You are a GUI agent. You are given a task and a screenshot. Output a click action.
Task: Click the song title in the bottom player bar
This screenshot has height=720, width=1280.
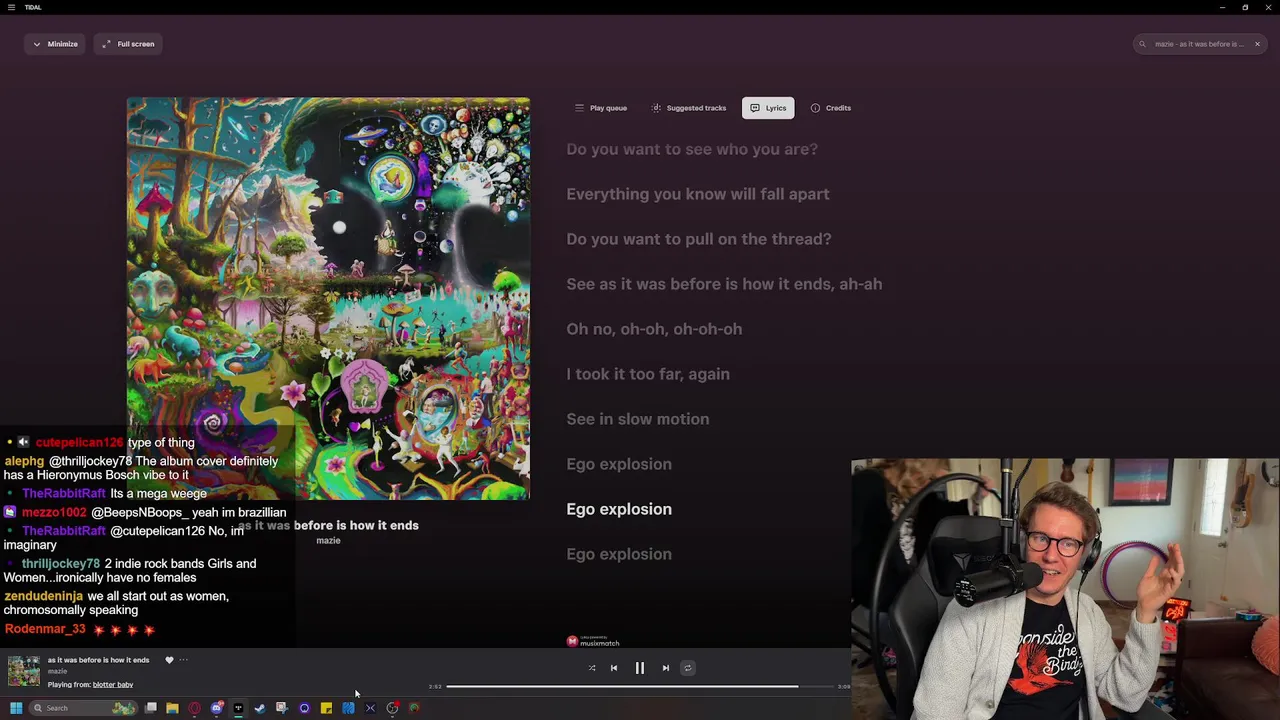pos(98,660)
